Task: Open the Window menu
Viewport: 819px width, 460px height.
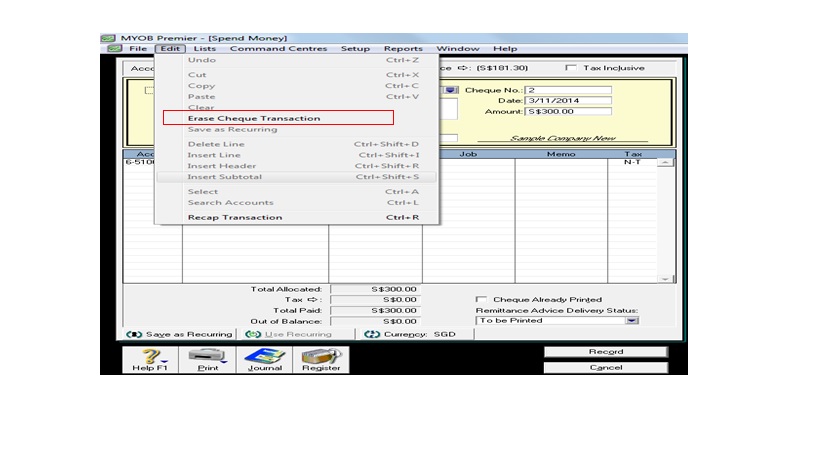Action: (x=458, y=49)
